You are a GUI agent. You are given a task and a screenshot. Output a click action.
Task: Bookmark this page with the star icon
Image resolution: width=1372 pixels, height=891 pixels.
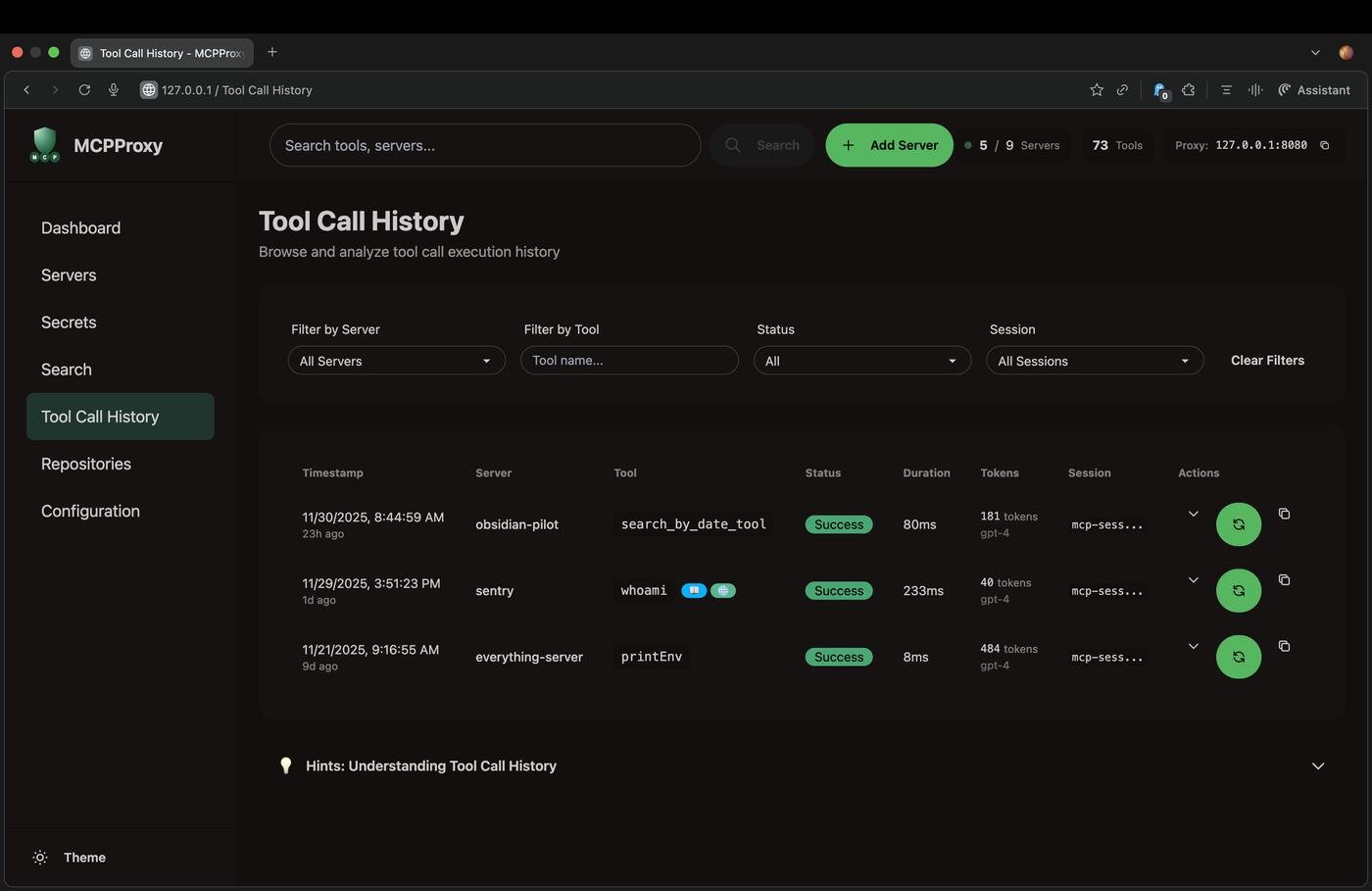(x=1097, y=90)
